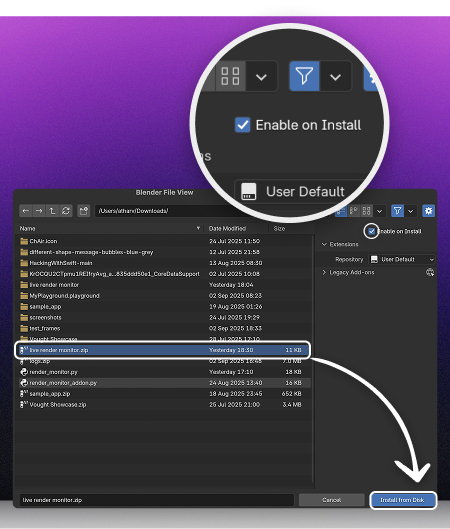Toggle options region gear icon
Screen dimensions: 450x529
(x=428, y=211)
